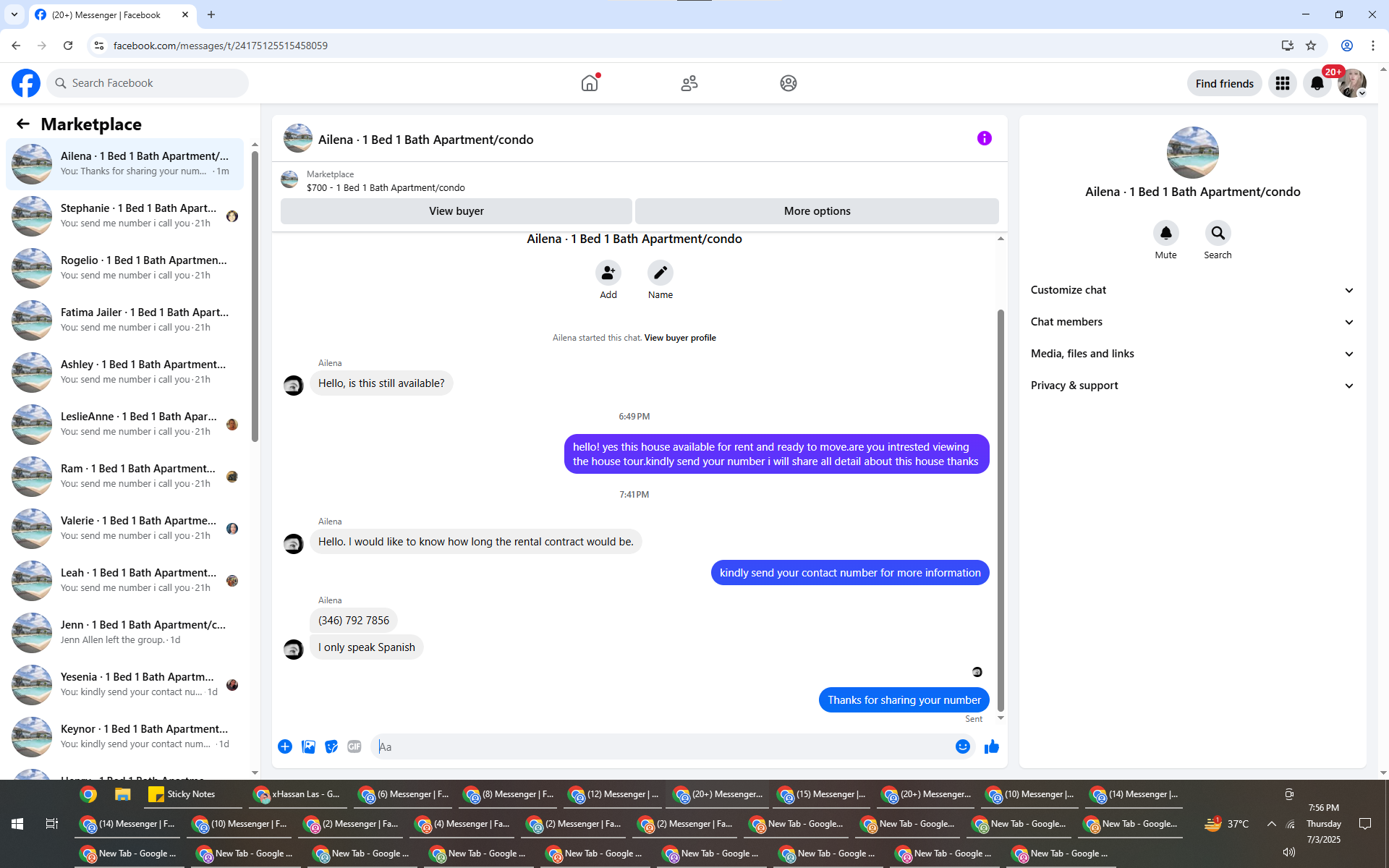Click the attach photo file icon

308,746
